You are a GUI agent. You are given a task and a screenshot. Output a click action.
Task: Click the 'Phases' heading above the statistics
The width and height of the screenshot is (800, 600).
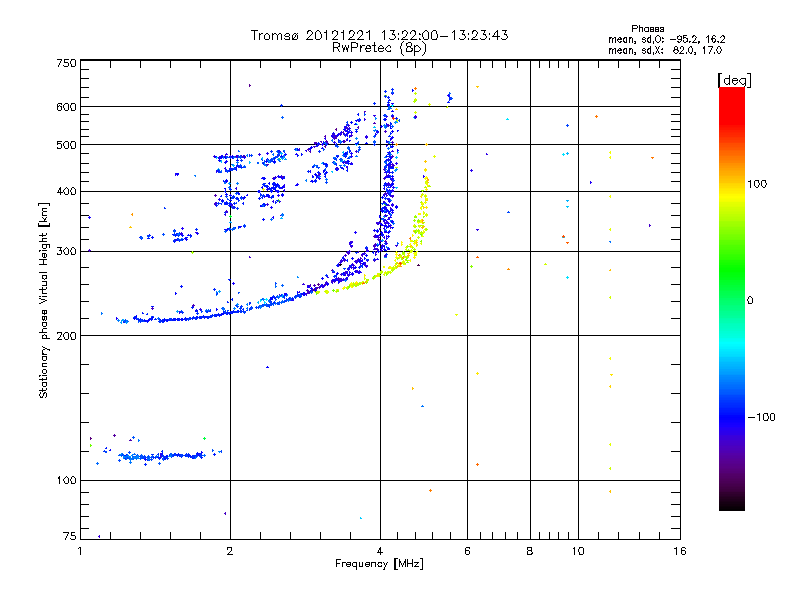[647, 29]
